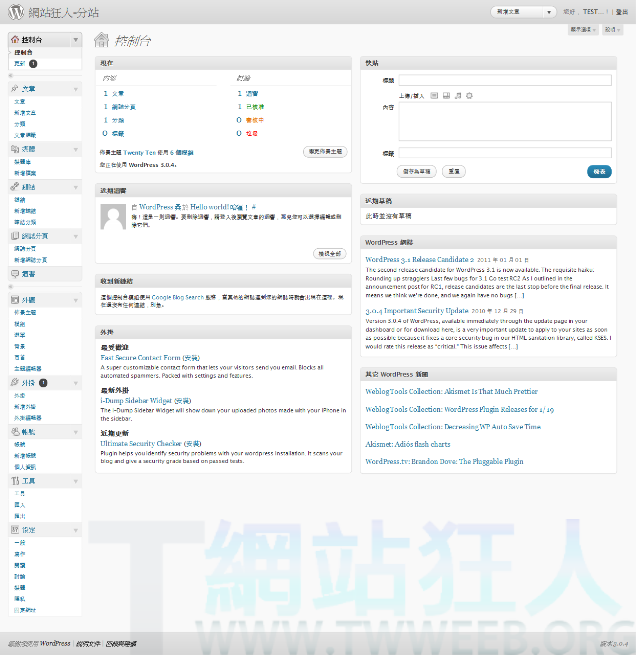Click the Plugins plug icon in sidebar

[15, 382]
